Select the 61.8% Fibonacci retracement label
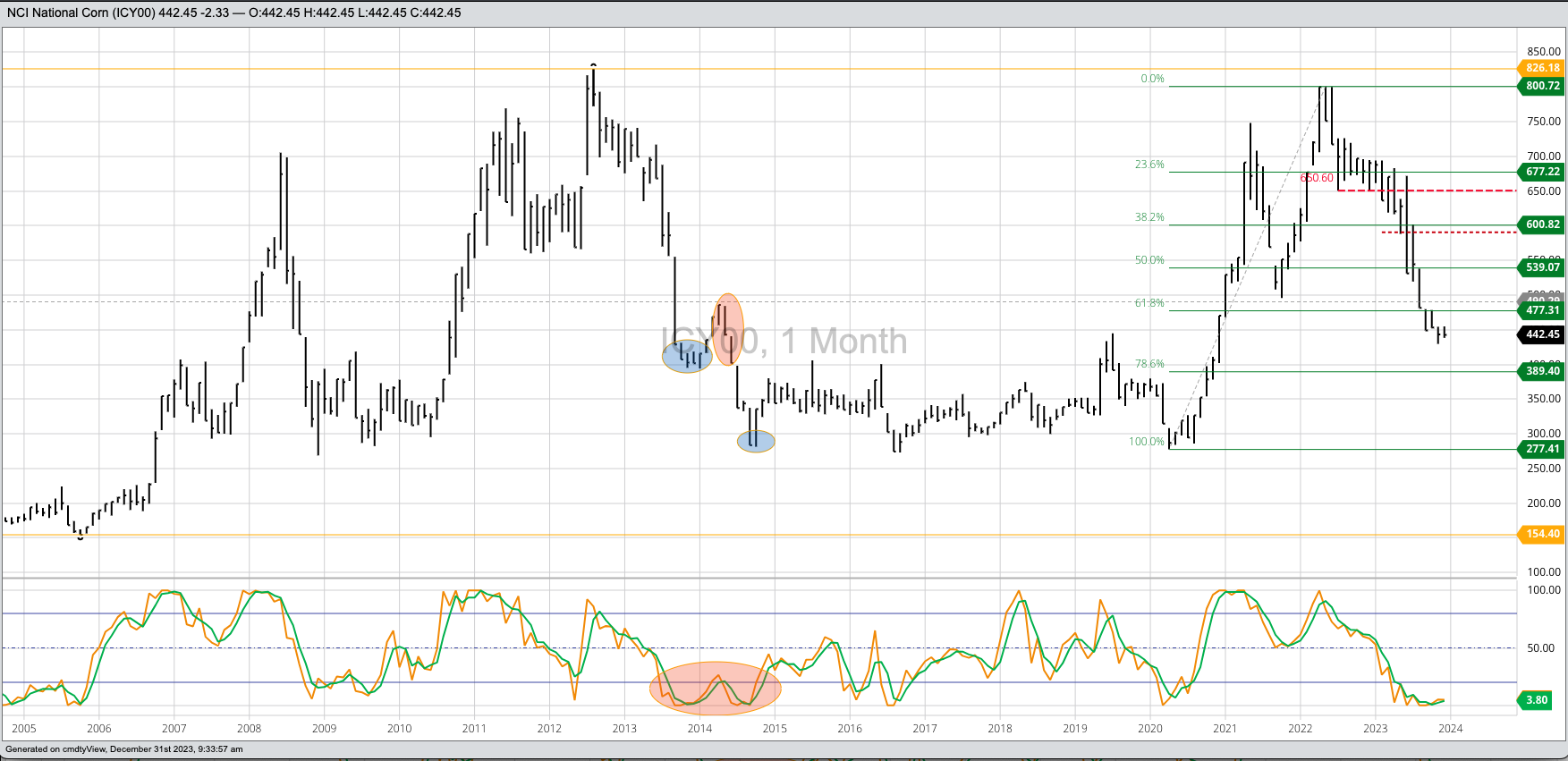The height and width of the screenshot is (761, 1568). point(1149,303)
